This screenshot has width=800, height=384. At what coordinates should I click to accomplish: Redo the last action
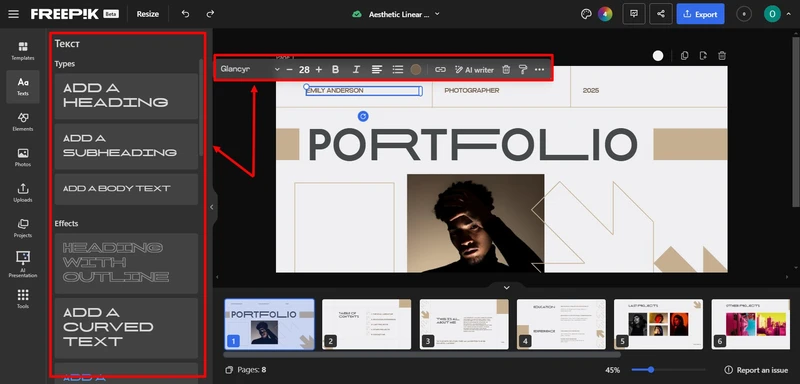[210, 14]
